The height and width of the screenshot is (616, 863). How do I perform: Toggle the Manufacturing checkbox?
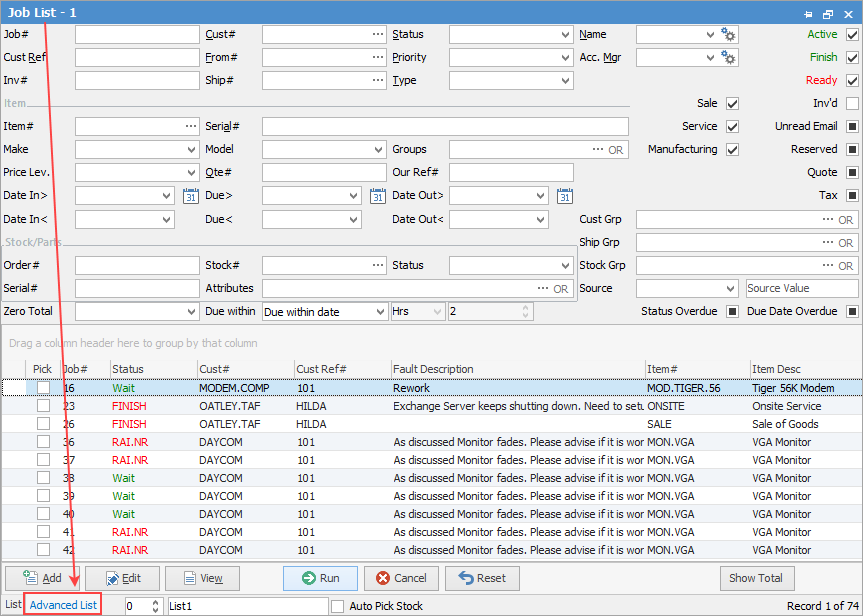tap(732, 150)
